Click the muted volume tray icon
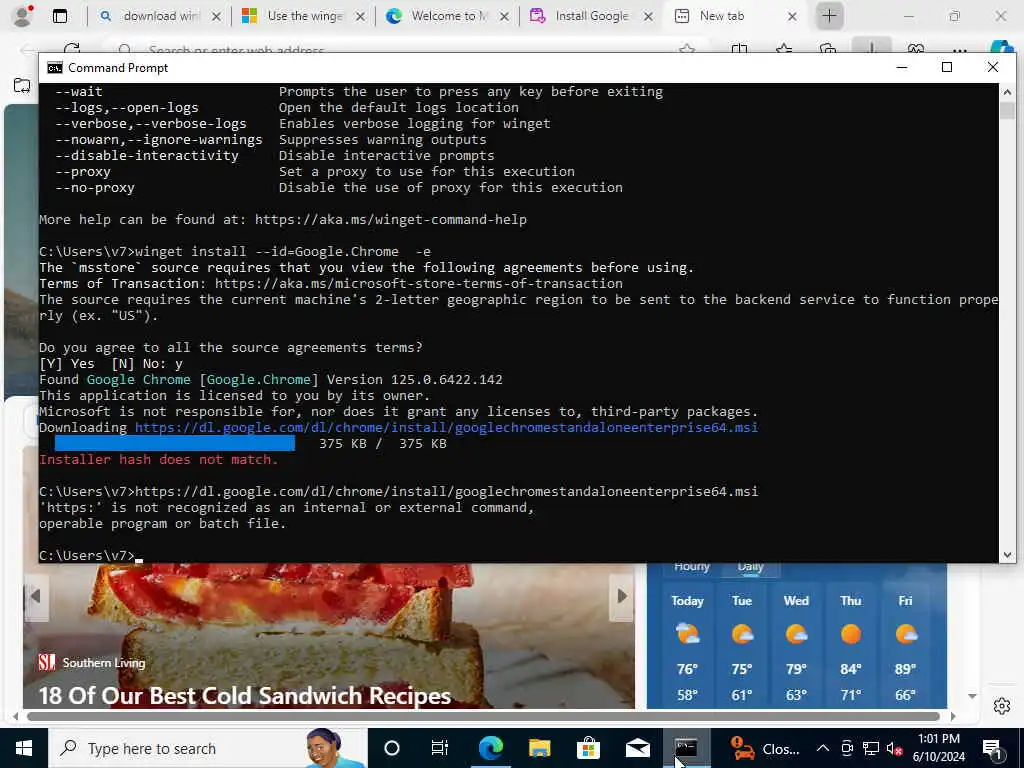Screen dimensions: 1024x768 [x=894, y=748]
